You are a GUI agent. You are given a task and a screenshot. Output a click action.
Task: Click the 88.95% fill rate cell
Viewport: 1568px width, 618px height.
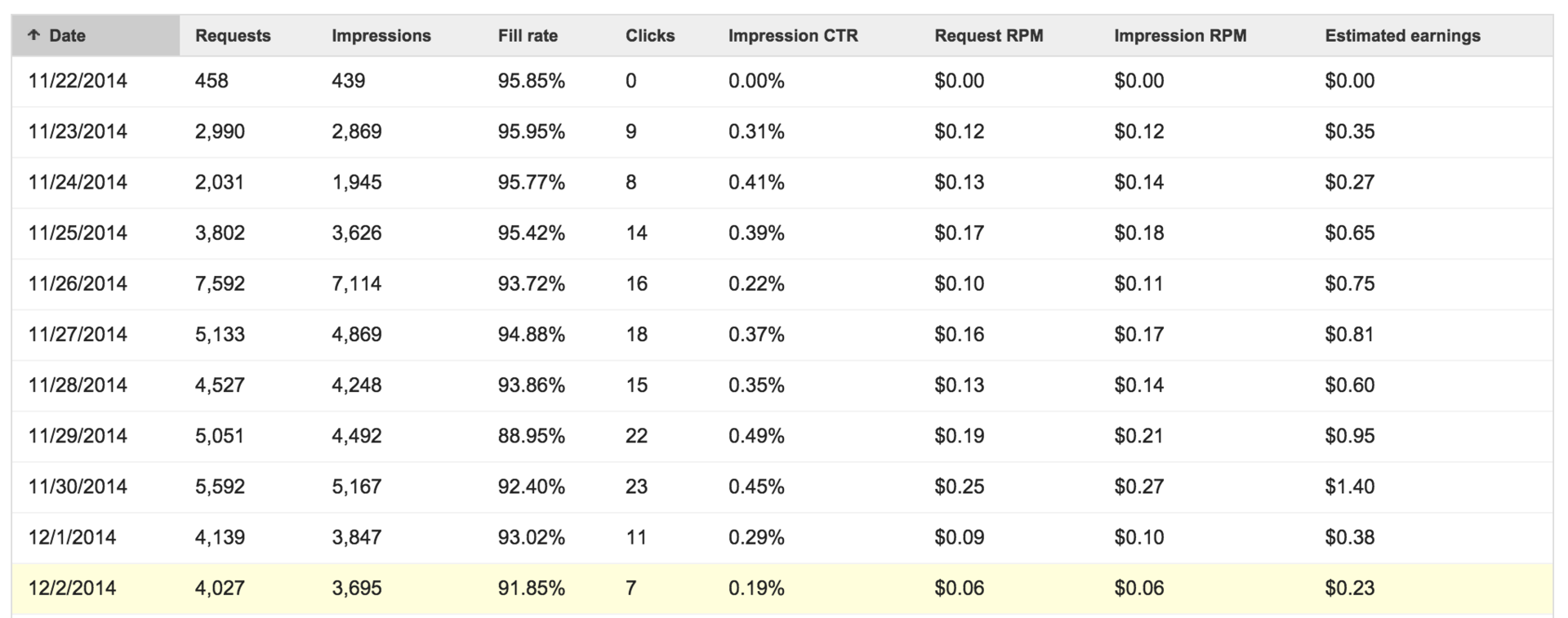coord(531,436)
